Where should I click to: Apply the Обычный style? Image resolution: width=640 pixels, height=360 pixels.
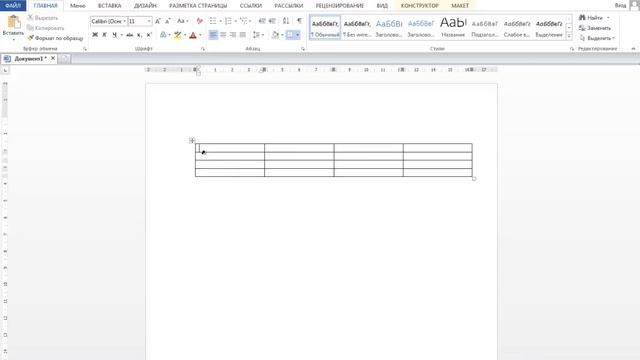[x=325, y=28]
